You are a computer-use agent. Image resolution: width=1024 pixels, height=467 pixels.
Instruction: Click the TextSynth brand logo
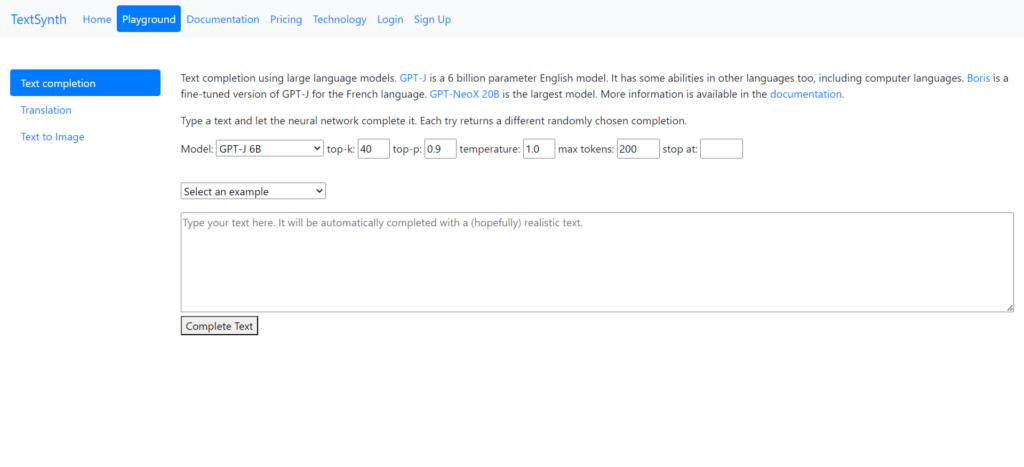(38, 19)
